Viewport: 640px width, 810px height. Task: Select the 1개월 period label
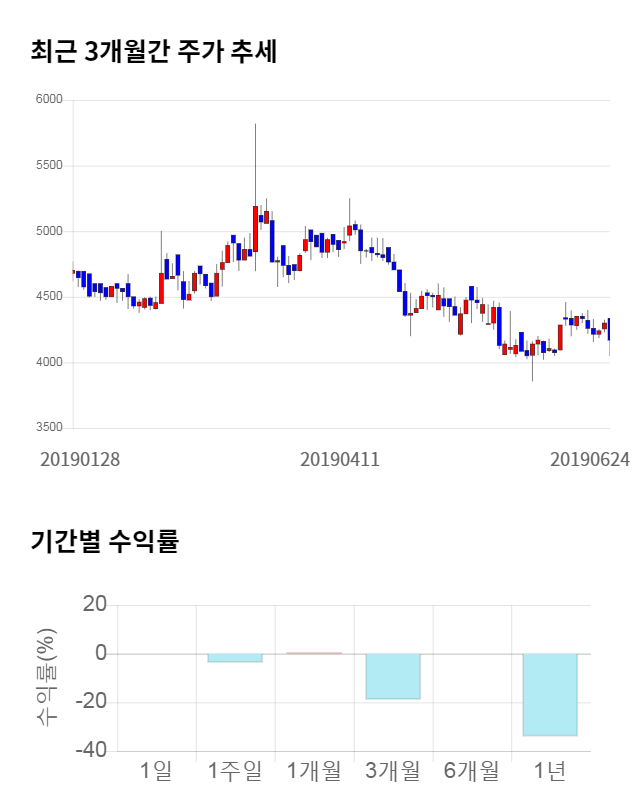(314, 770)
